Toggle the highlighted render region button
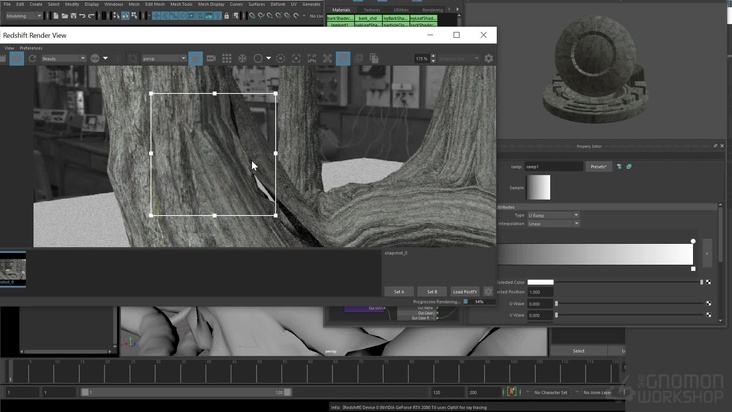 196,58
